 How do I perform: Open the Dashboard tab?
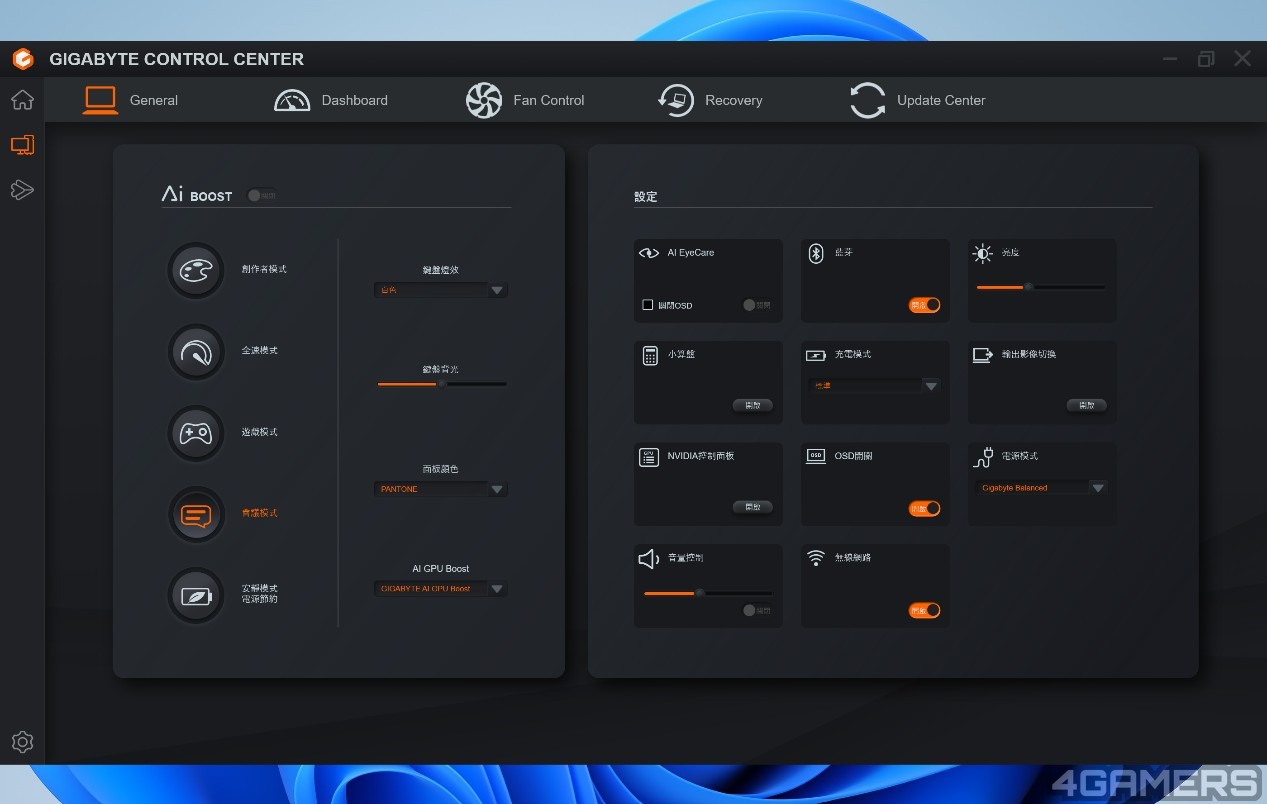[331, 100]
